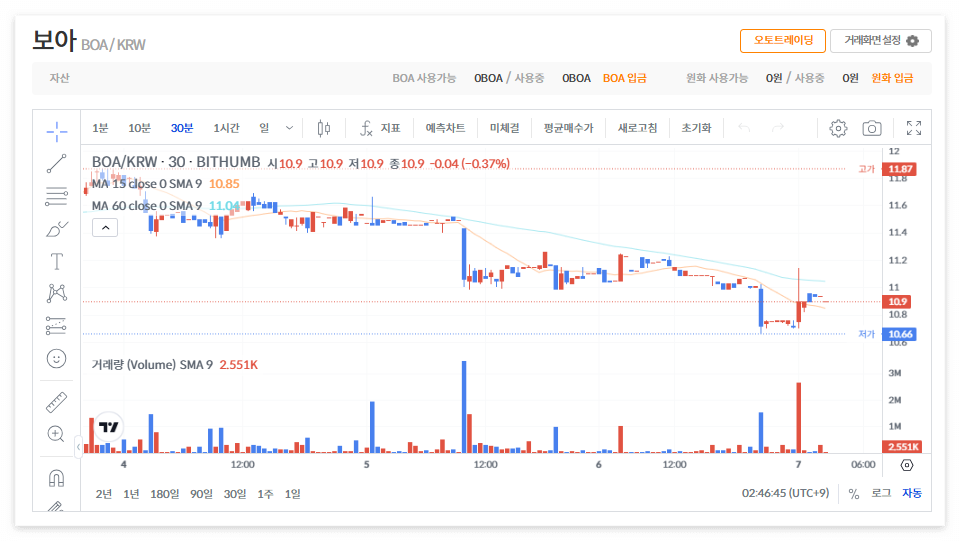Toggle 평균매수가 average buy price
Screen dimensions: 960x541
coord(568,128)
